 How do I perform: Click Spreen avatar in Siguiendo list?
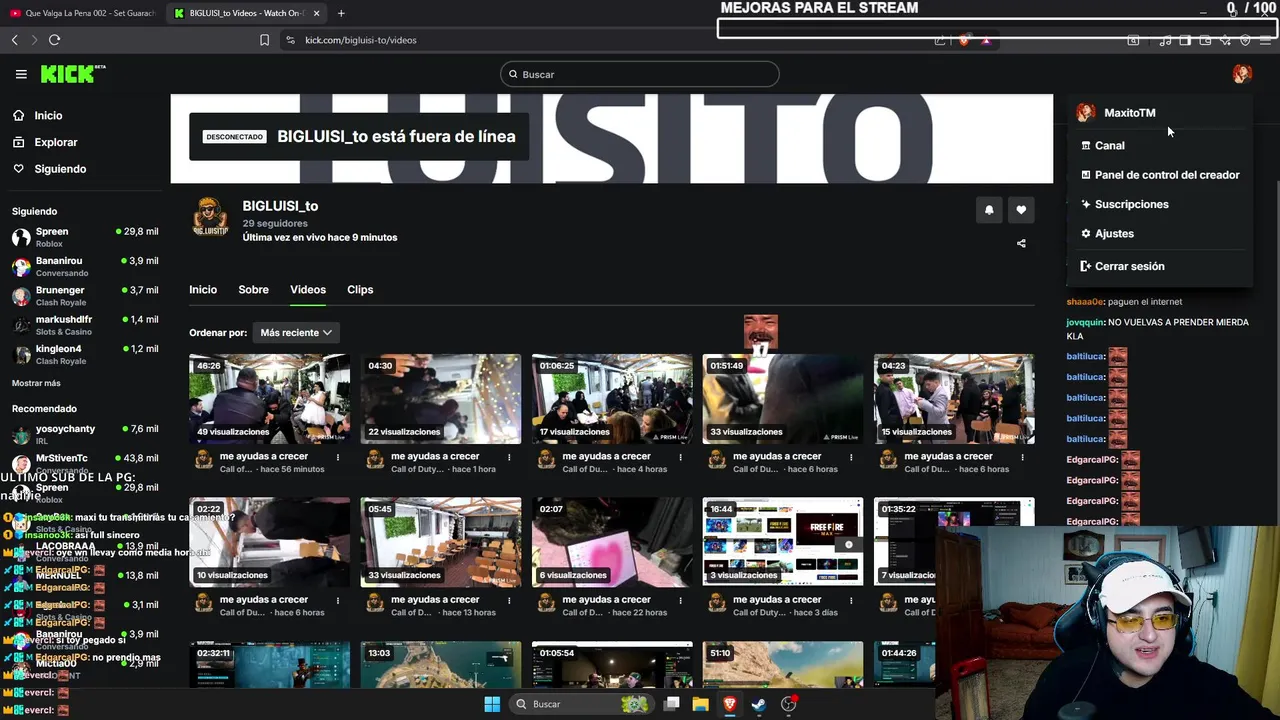point(21,237)
